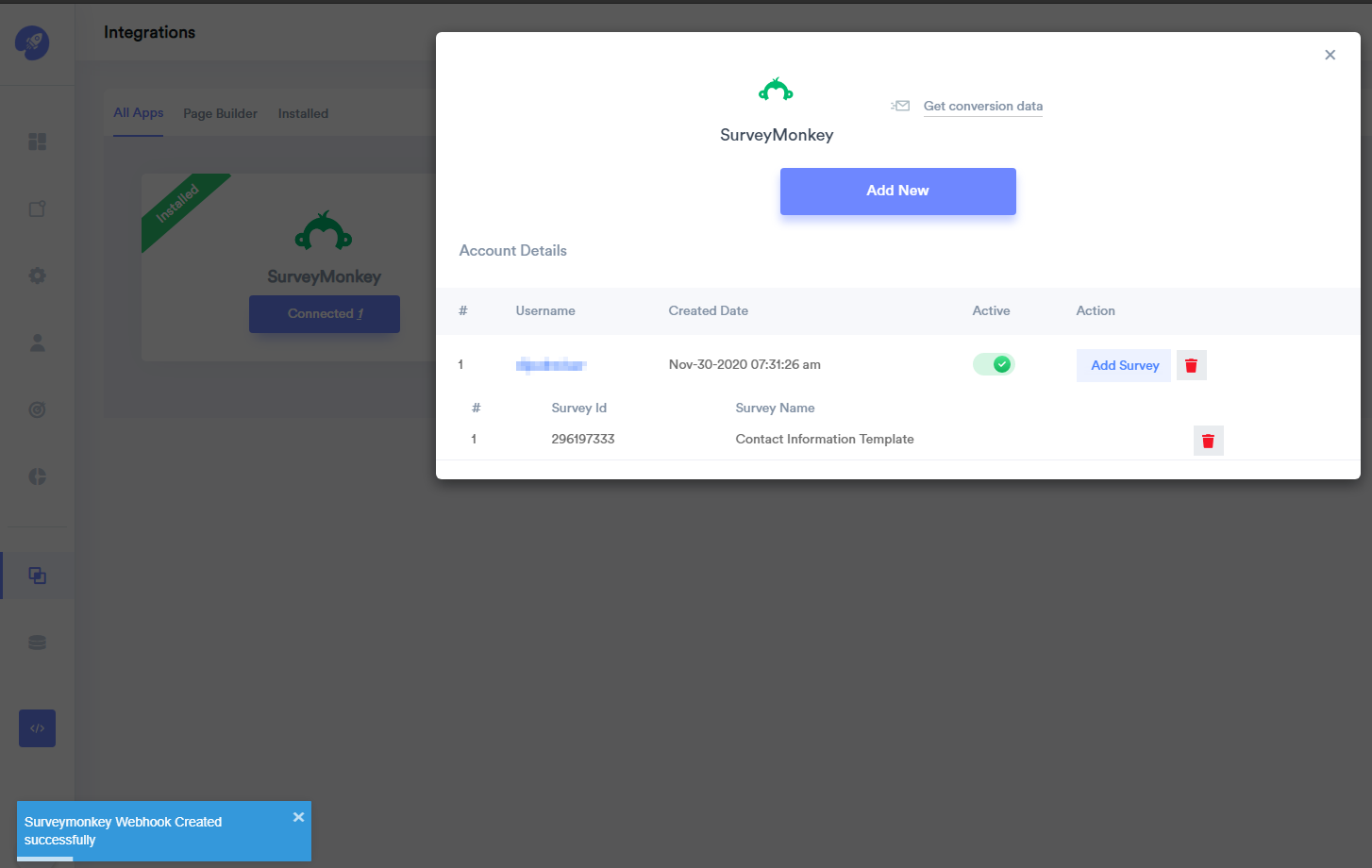Click the Action column header

(x=1096, y=310)
